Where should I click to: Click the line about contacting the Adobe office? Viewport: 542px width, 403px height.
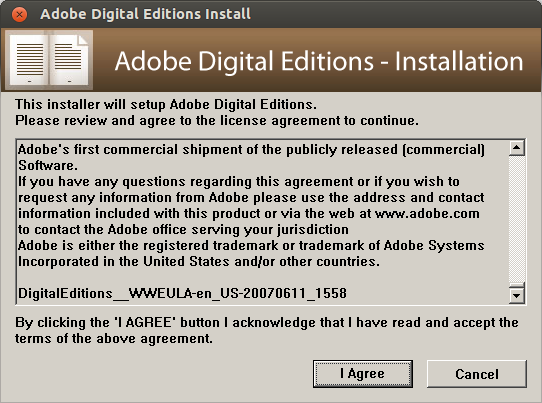[183, 229]
